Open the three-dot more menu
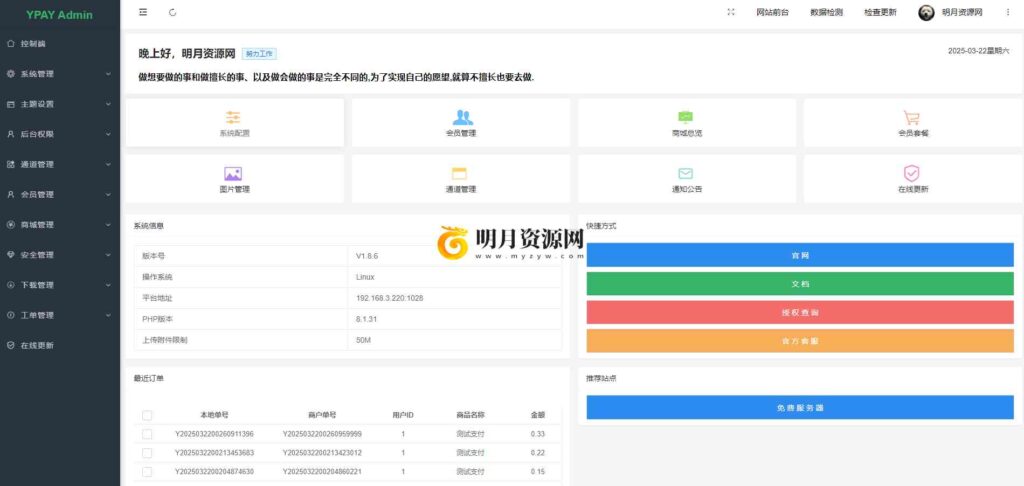This screenshot has height=486, width=1024. point(1008,12)
